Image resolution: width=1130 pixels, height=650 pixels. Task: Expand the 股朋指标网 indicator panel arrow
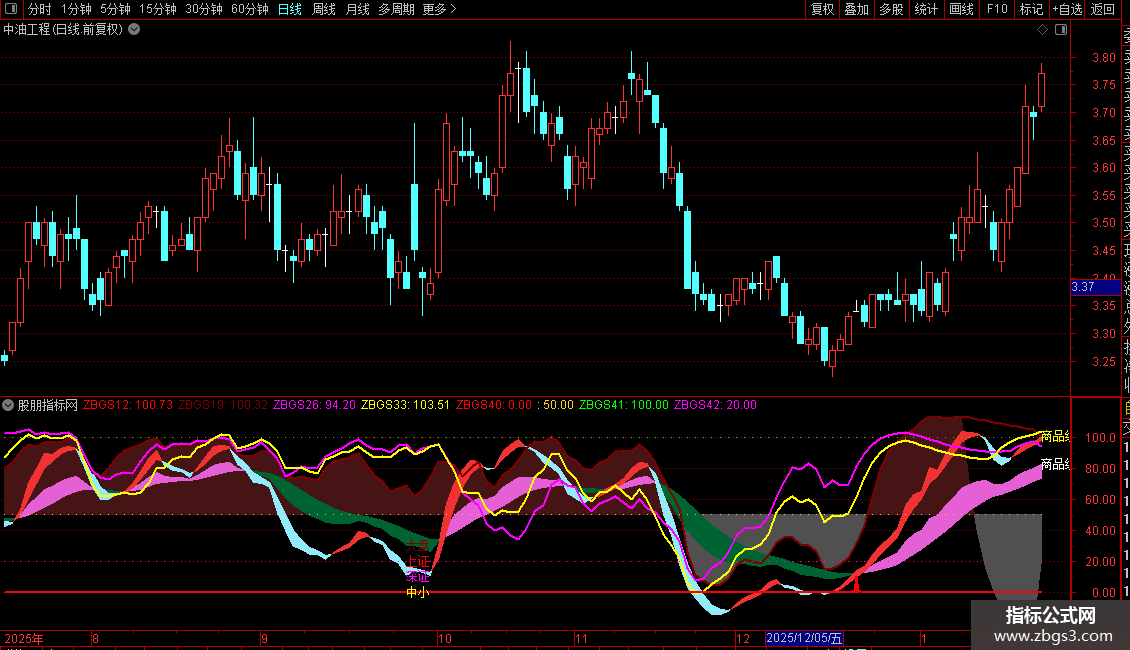(x=8, y=405)
